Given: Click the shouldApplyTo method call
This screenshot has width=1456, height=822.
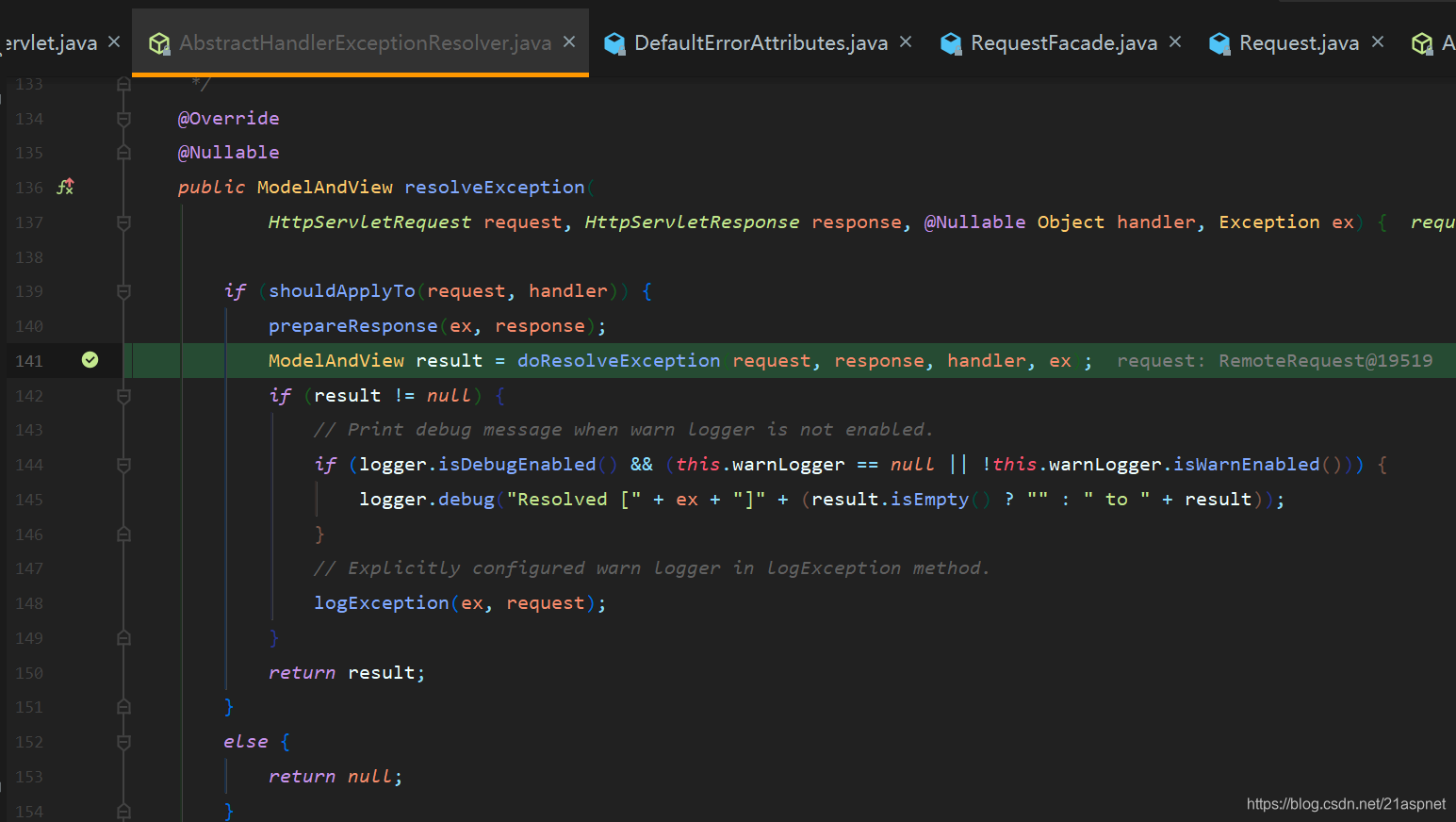Looking at the screenshot, I should tap(342, 291).
